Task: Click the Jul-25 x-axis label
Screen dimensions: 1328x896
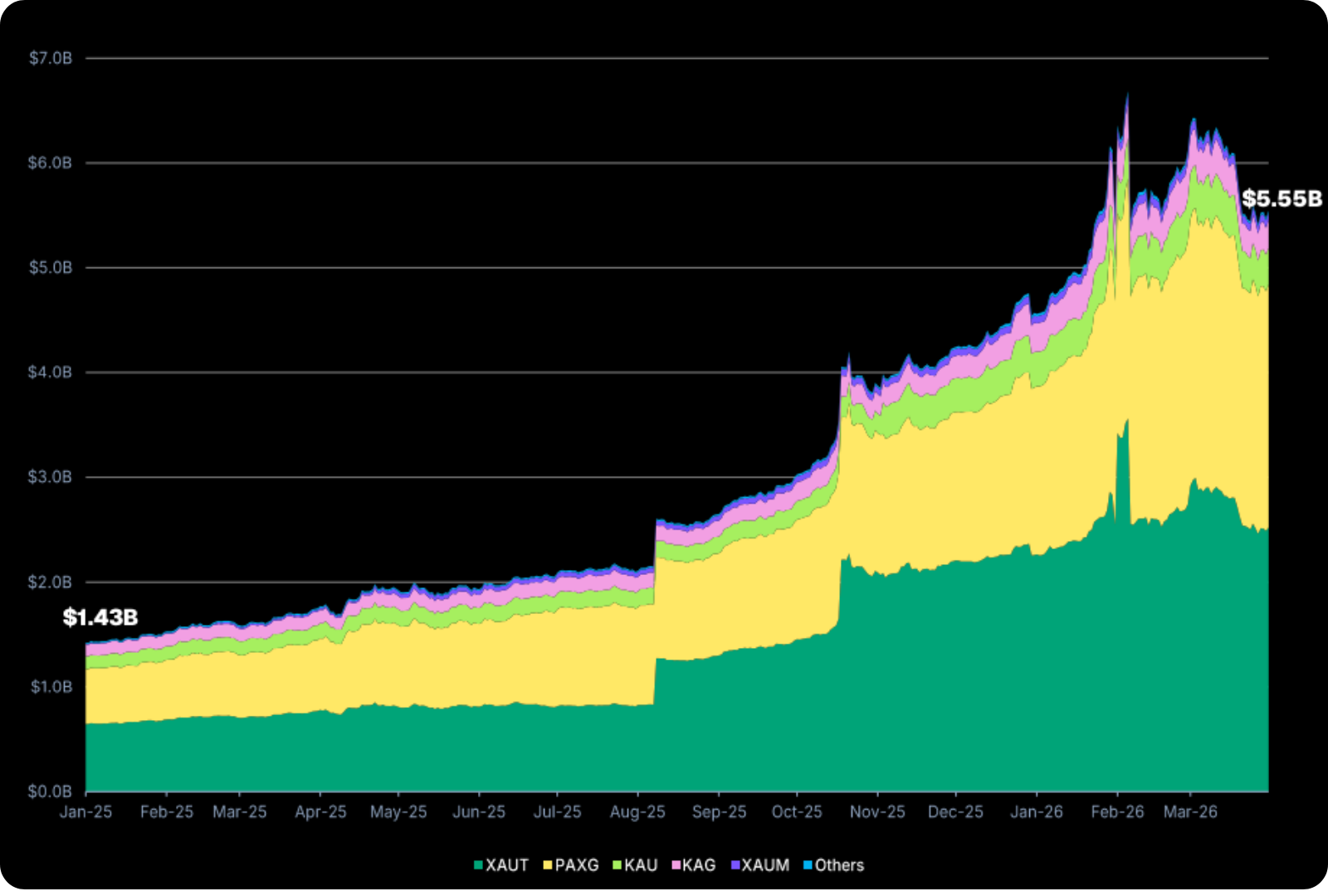Action: pyautogui.click(x=557, y=812)
